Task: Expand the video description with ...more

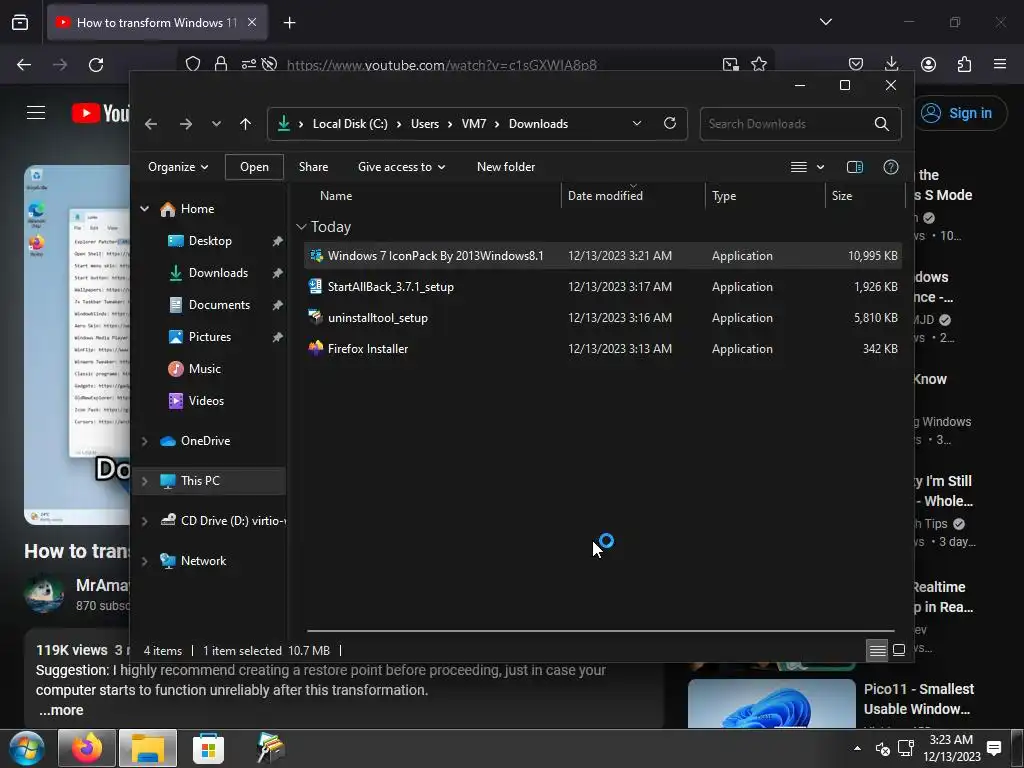Action: (x=61, y=711)
